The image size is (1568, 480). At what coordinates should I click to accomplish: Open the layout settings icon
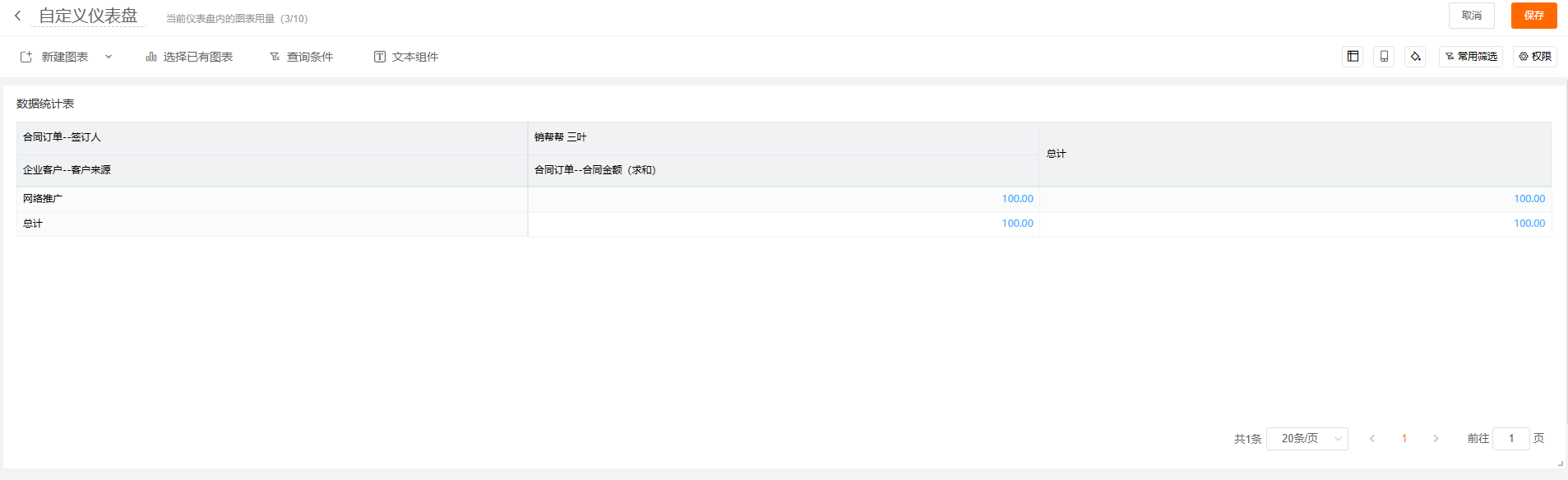coord(1353,57)
